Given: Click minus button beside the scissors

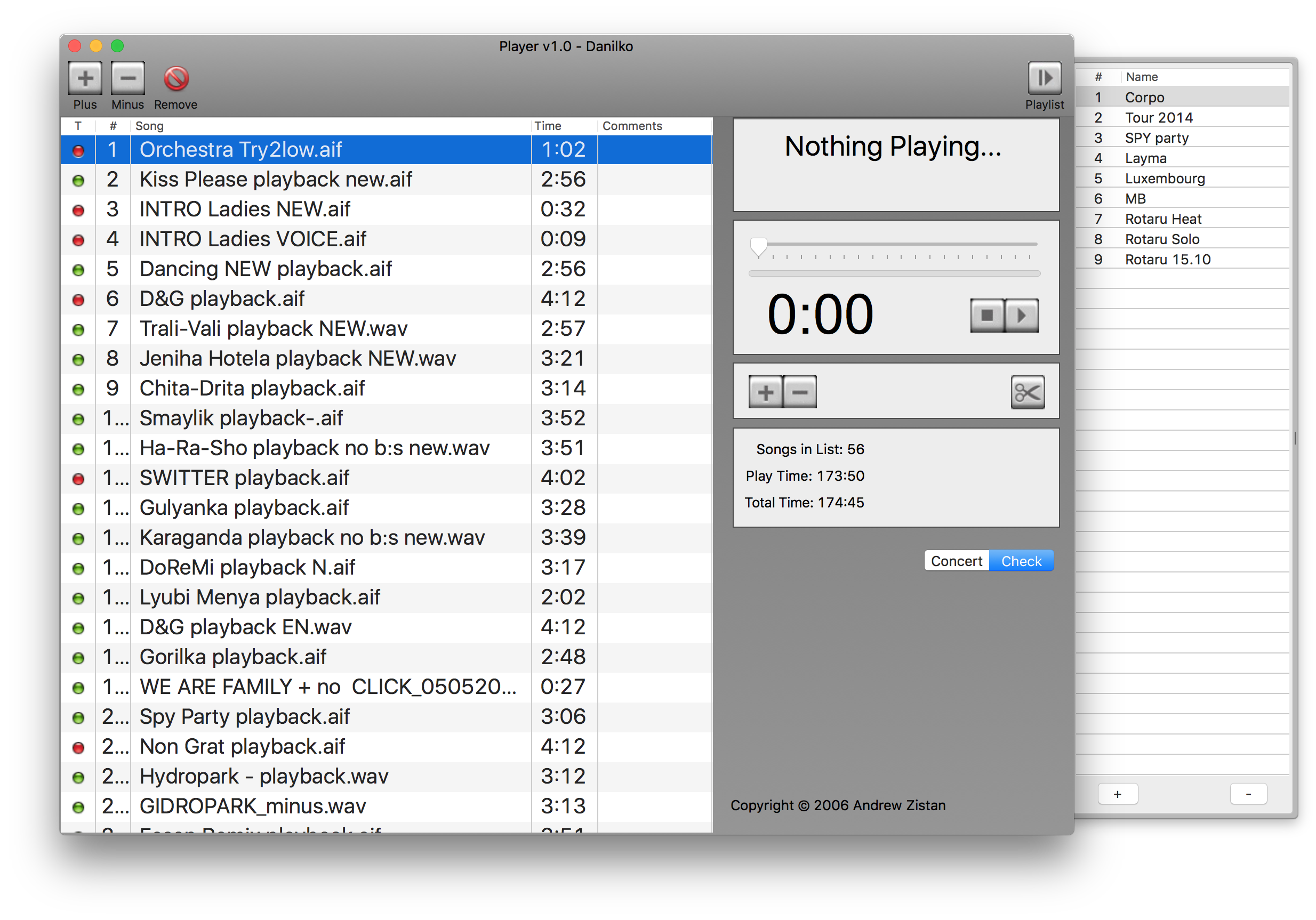Looking at the screenshot, I should [x=800, y=392].
